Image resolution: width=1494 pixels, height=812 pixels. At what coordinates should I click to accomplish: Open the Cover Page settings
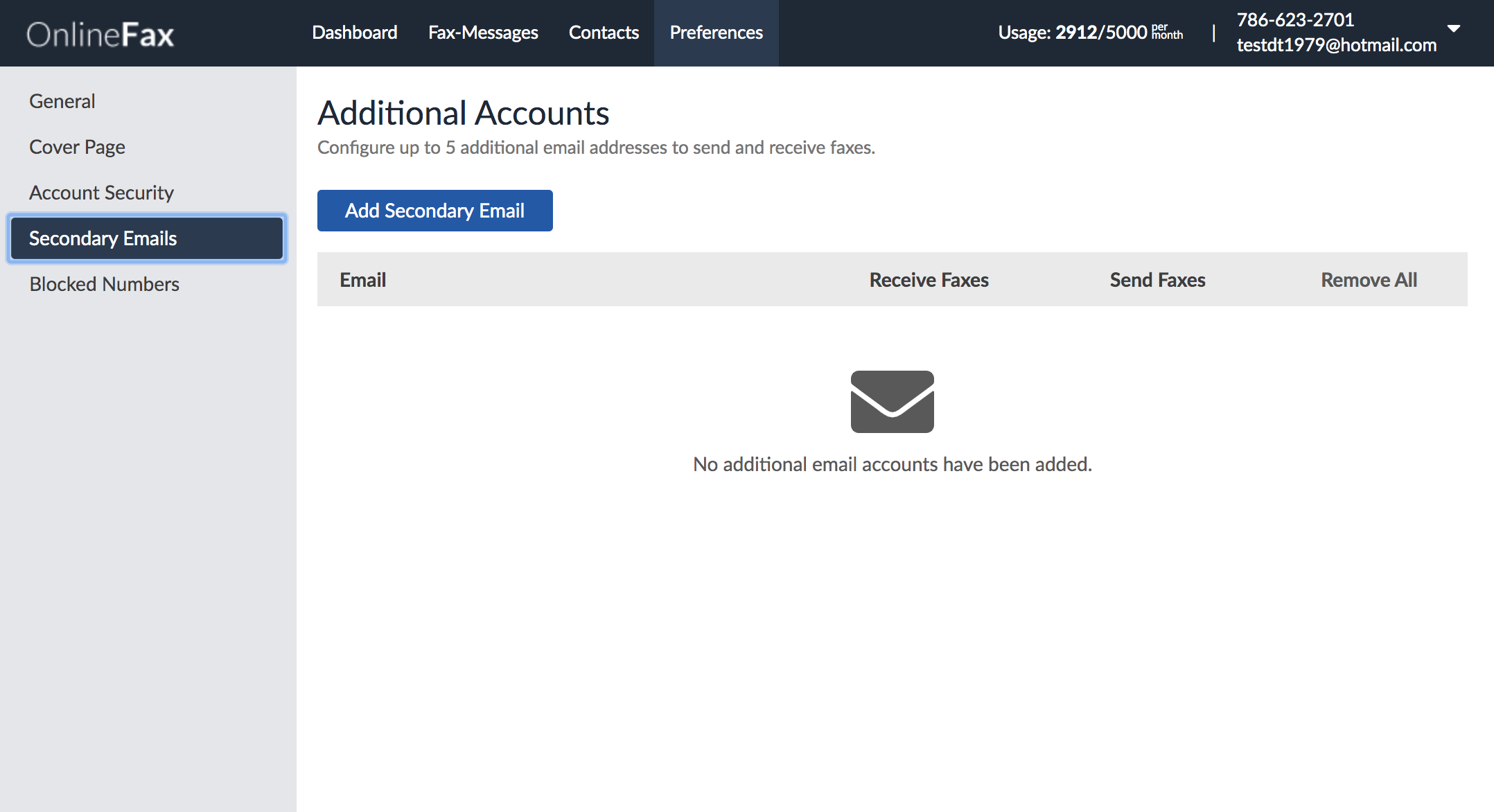pos(77,146)
